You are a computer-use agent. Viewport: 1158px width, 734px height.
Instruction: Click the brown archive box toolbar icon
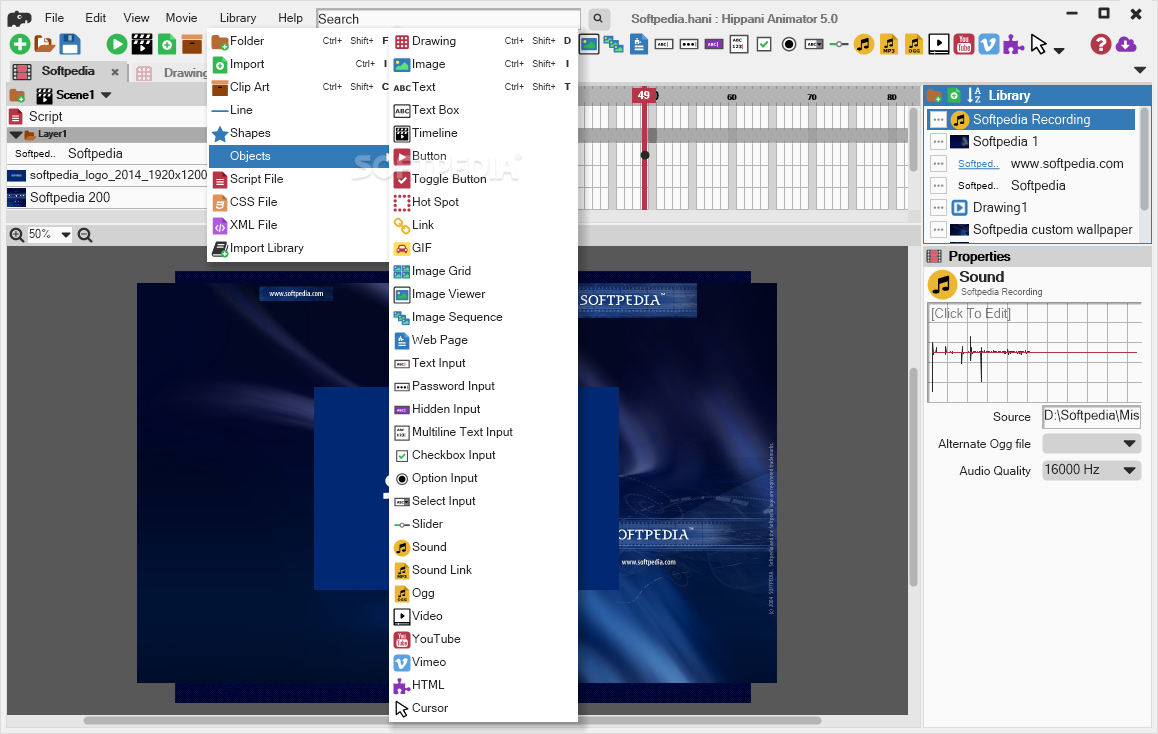coord(192,44)
